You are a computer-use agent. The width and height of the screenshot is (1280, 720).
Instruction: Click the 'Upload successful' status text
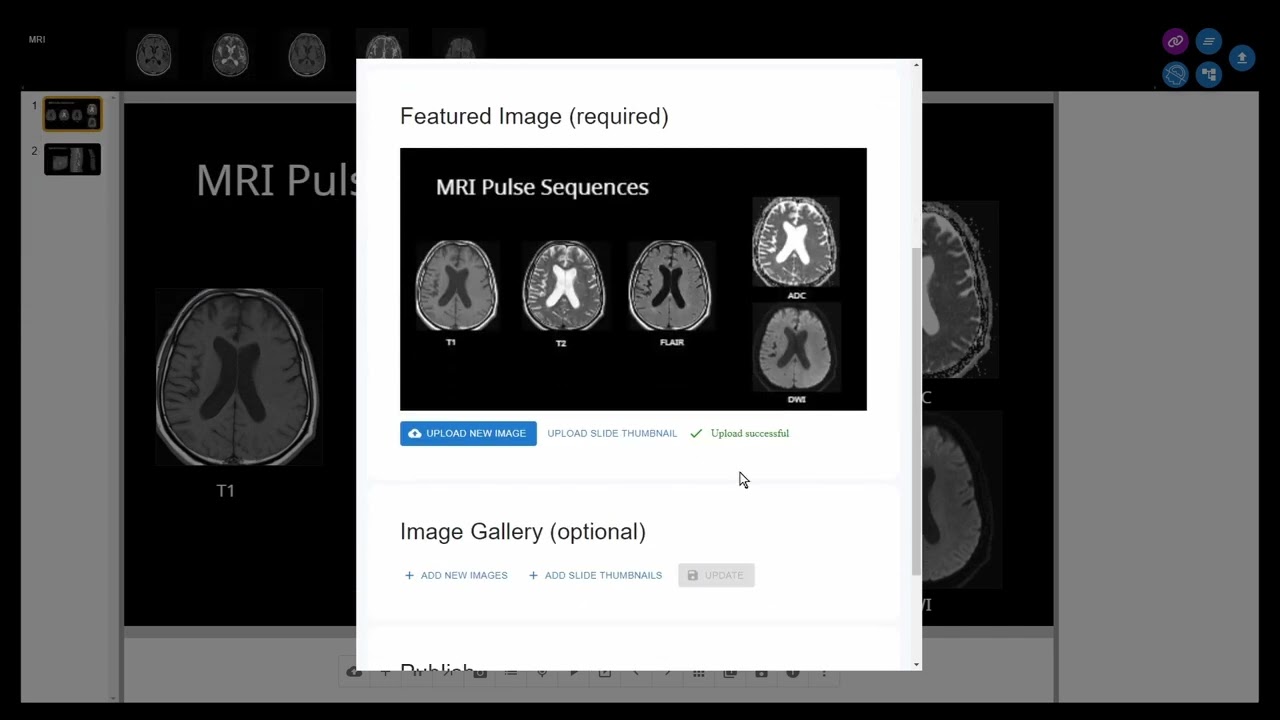click(750, 433)
